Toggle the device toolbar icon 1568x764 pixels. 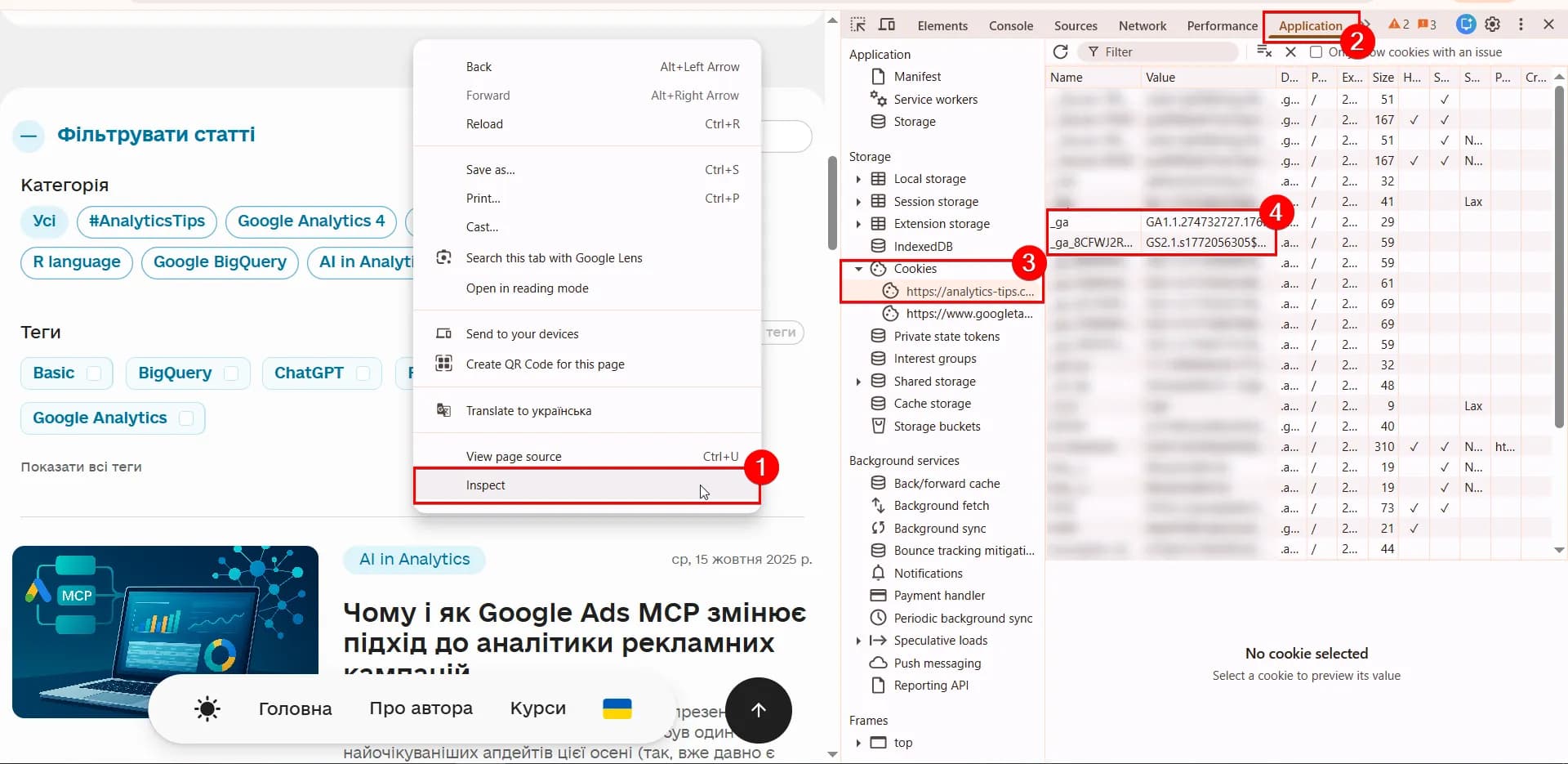(x=887, y=25)
